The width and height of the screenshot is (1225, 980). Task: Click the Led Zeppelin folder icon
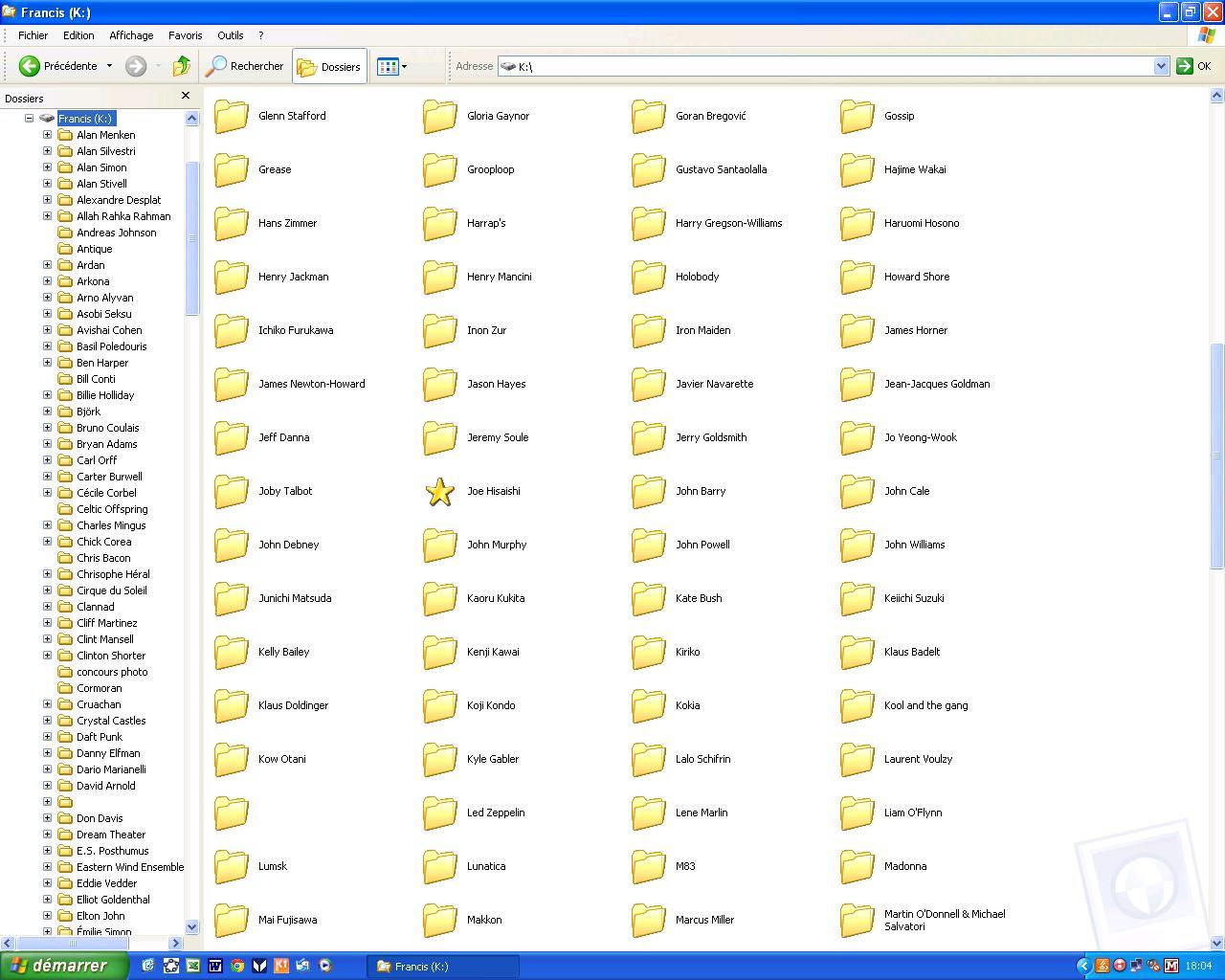(x=440, y=813)
